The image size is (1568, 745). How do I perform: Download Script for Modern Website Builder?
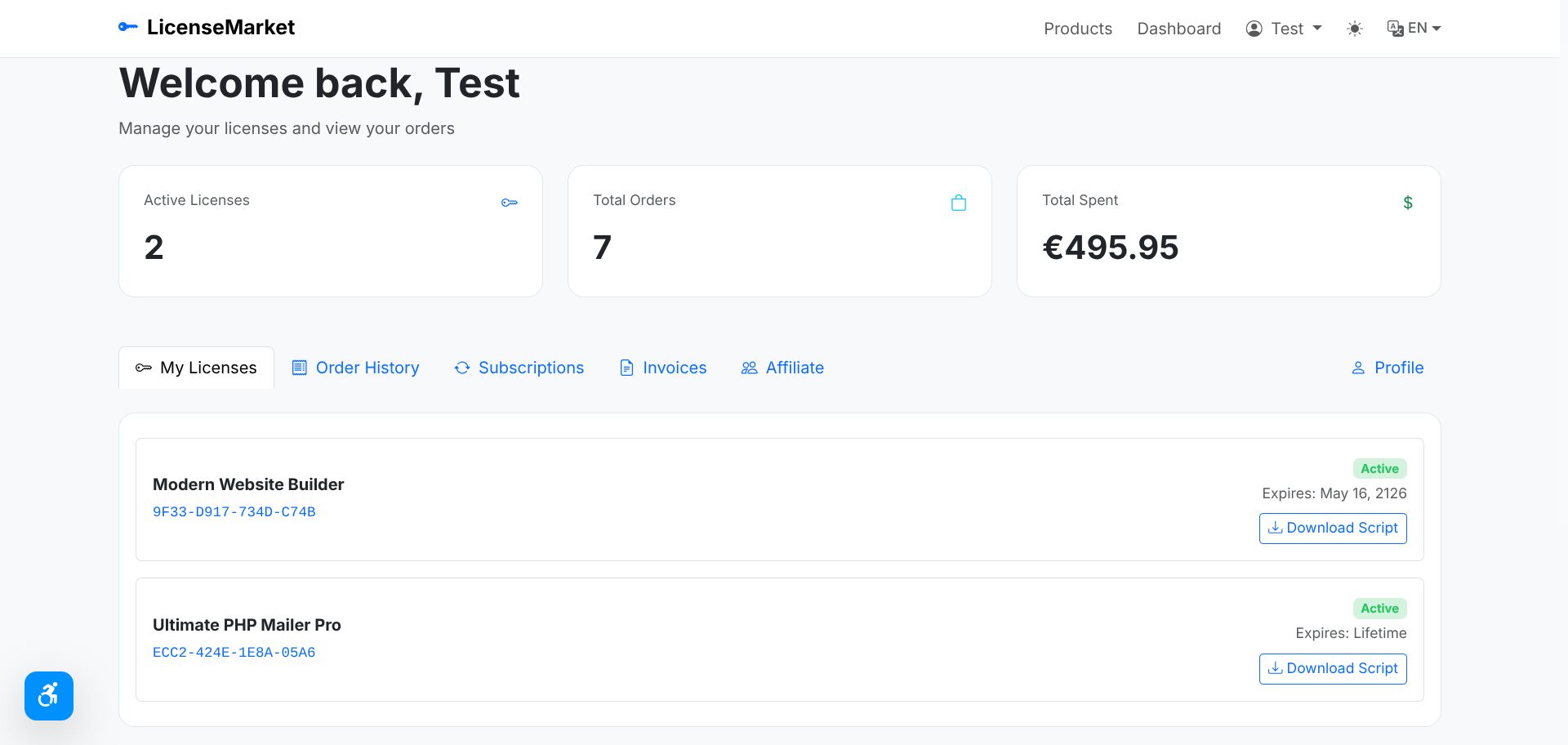coord(1333,529)
